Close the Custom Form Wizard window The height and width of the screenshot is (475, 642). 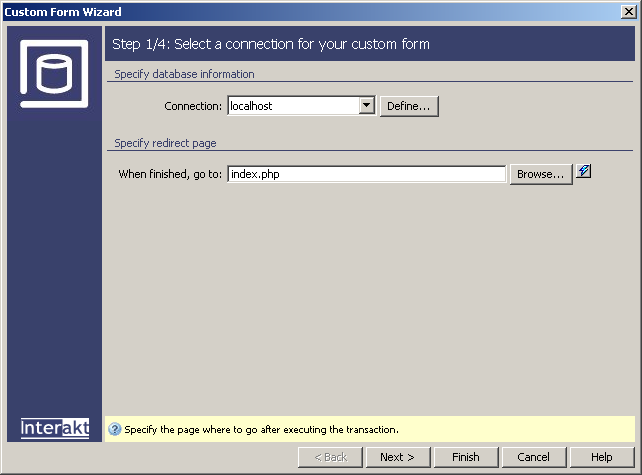(628, 12)
